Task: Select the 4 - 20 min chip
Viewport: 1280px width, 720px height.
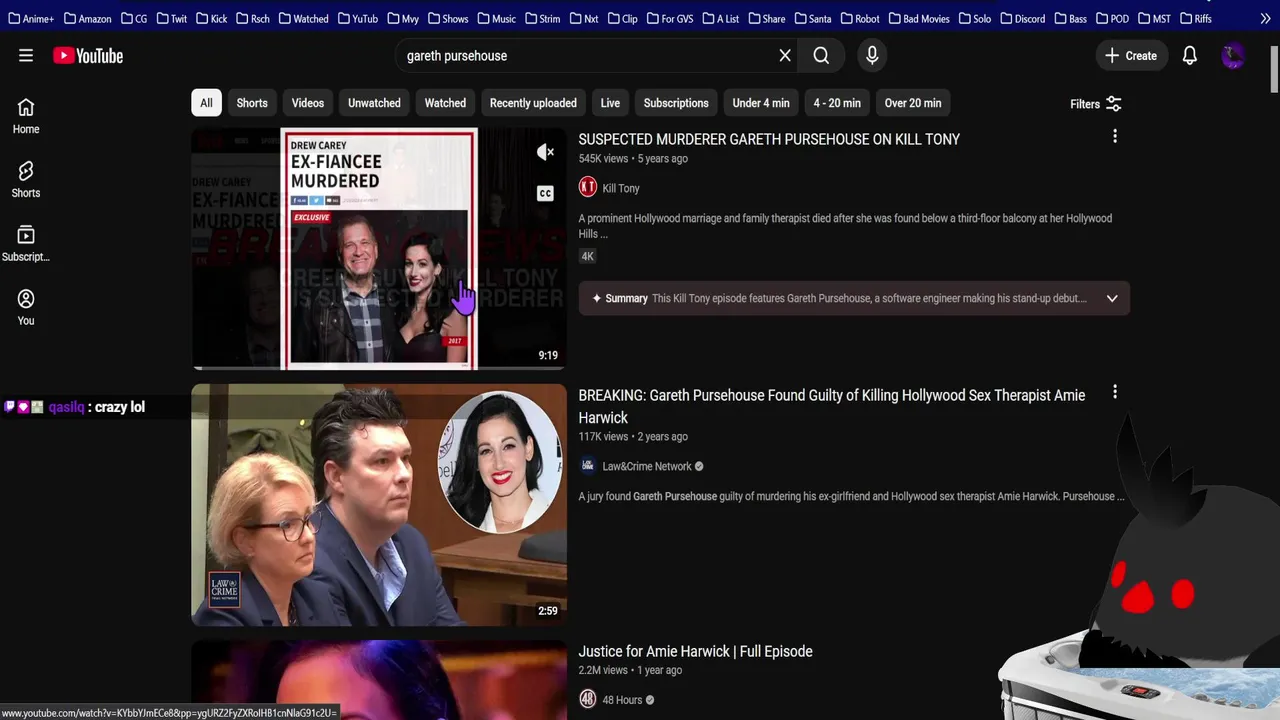Action: pos(837,103)
